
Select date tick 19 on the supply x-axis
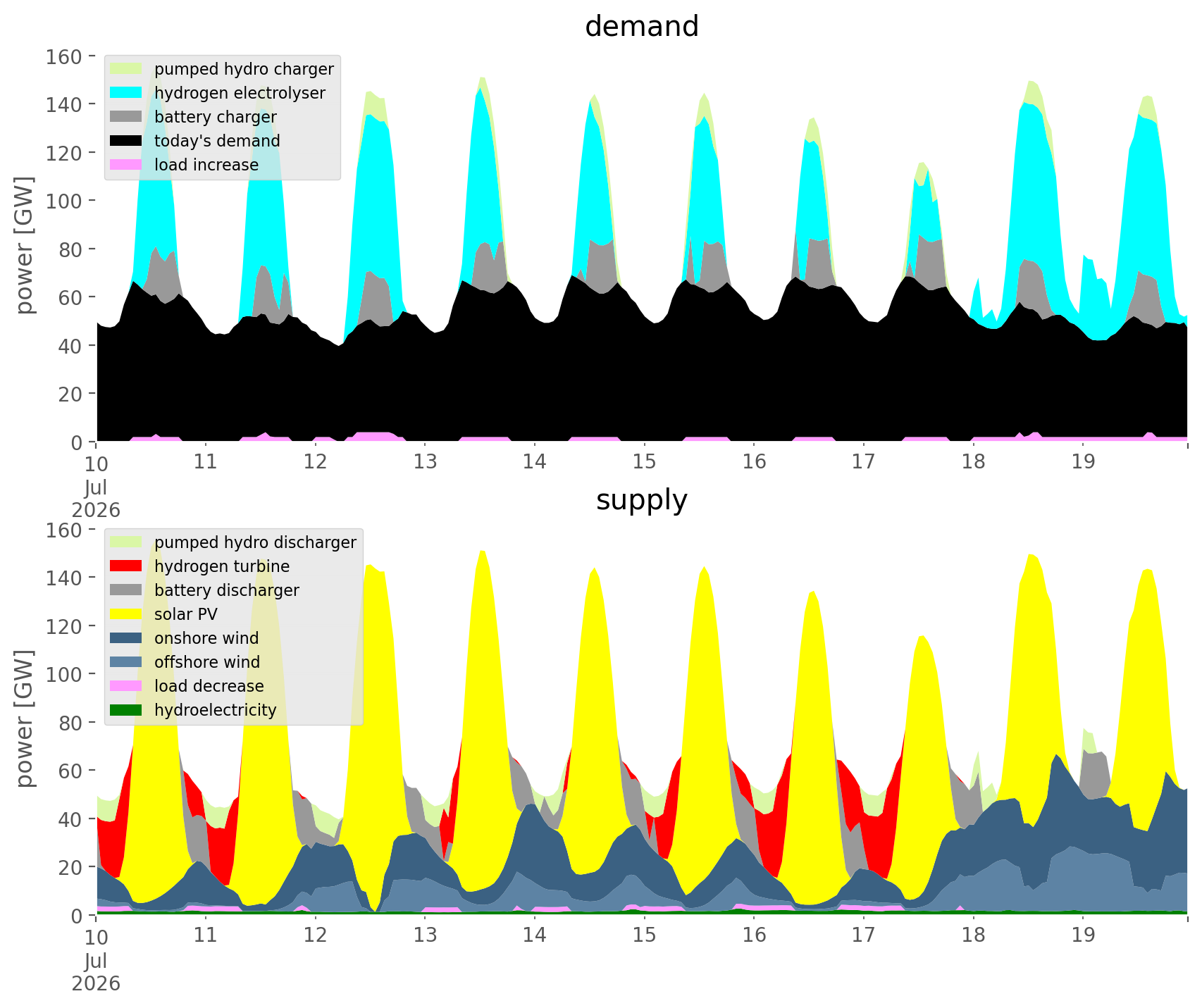tap(1083, 935)
